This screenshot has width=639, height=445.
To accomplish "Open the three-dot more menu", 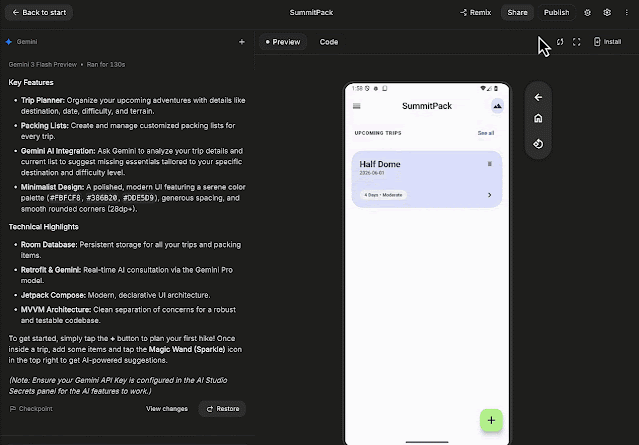I will click(x=626, y=13).
